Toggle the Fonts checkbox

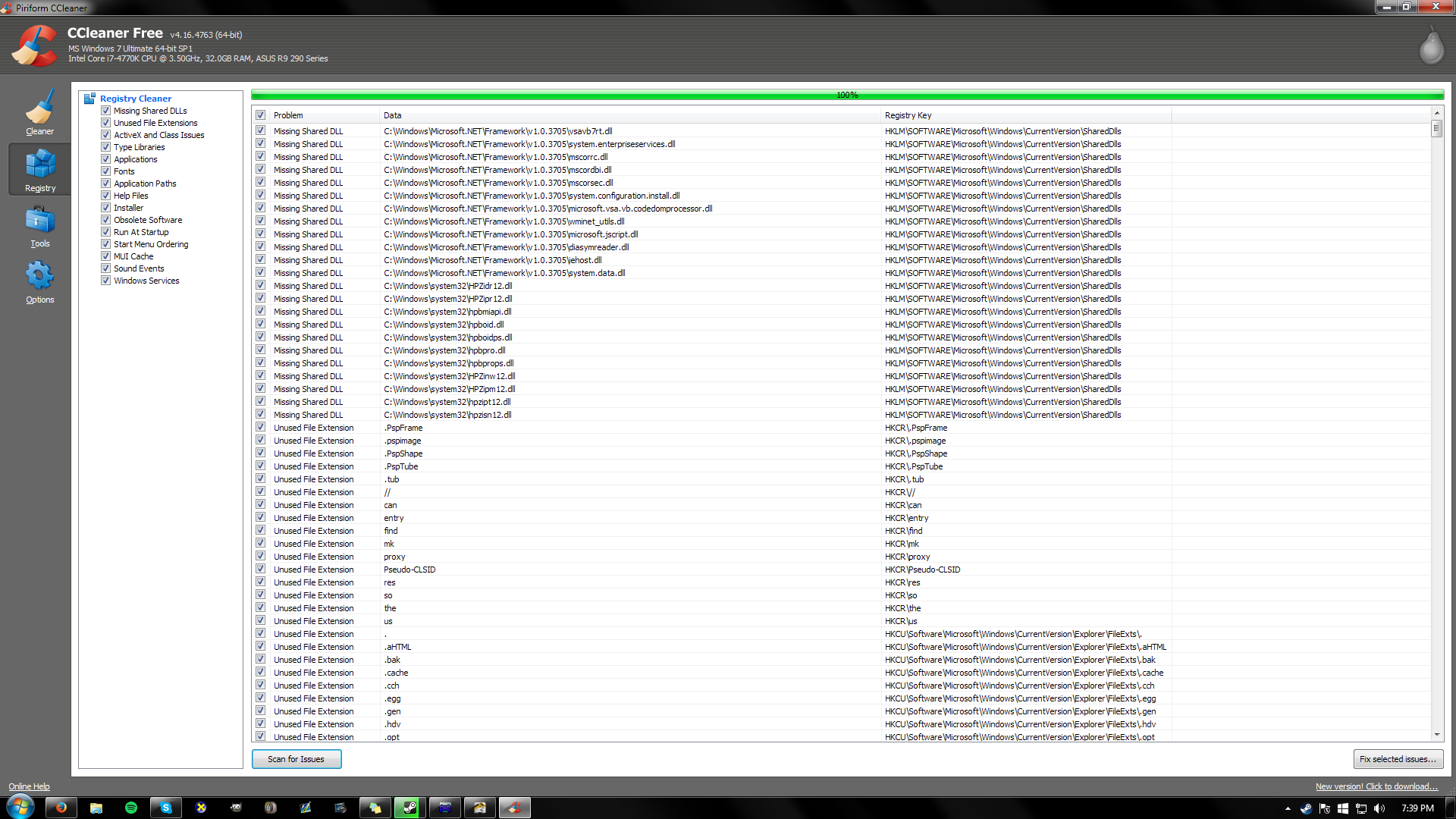[106, 171]
